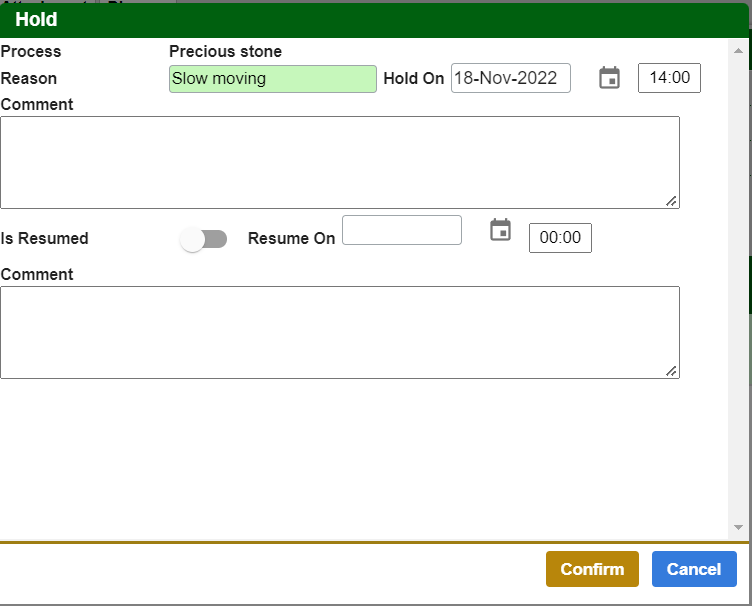Toggle the Is Resumed switch
752x606 pixels.
click(204, 239)
